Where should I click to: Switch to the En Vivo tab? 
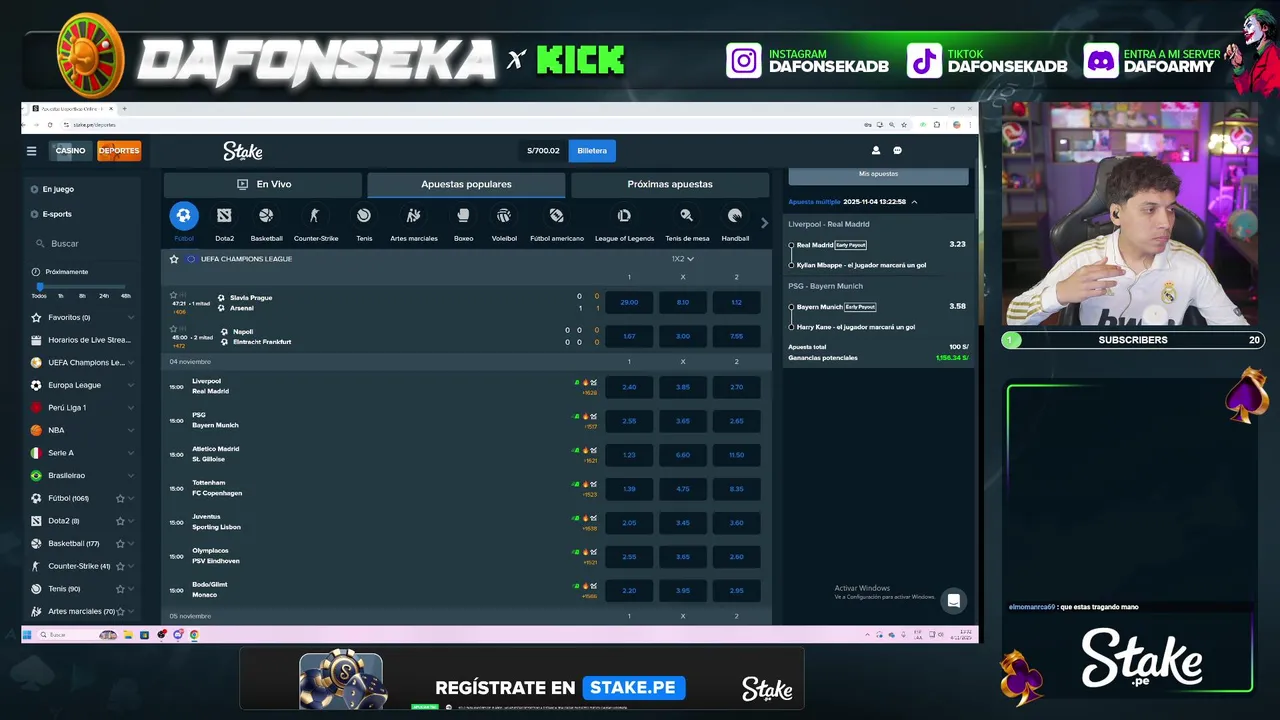263,184
